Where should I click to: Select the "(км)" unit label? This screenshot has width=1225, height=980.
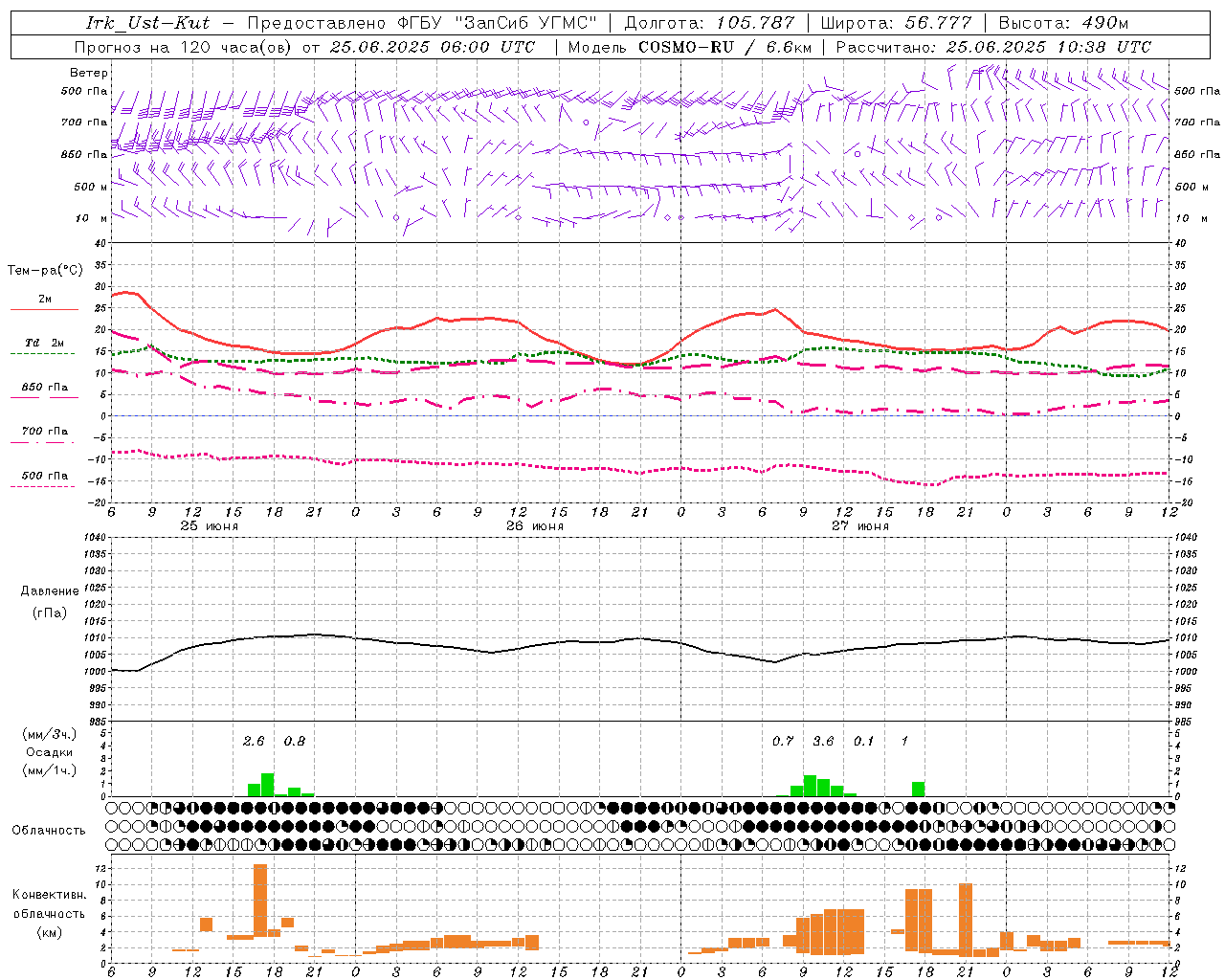[x=49, y=932]
